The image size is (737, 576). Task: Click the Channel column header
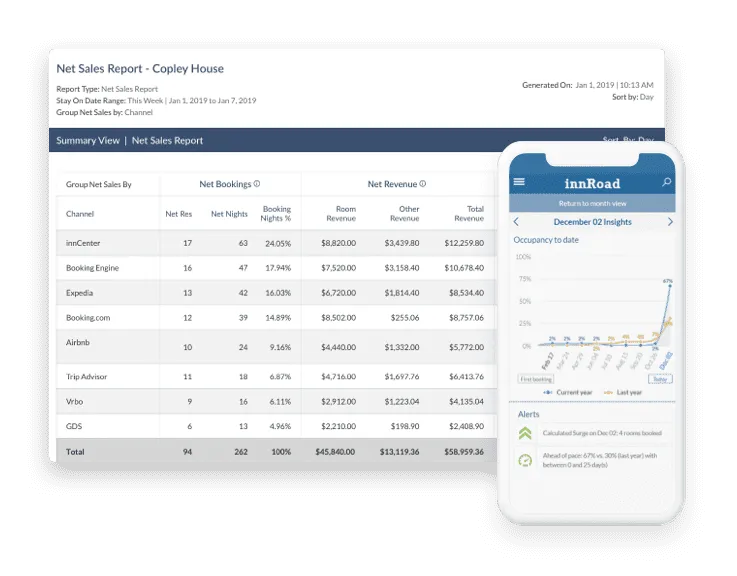click(80, 214)
